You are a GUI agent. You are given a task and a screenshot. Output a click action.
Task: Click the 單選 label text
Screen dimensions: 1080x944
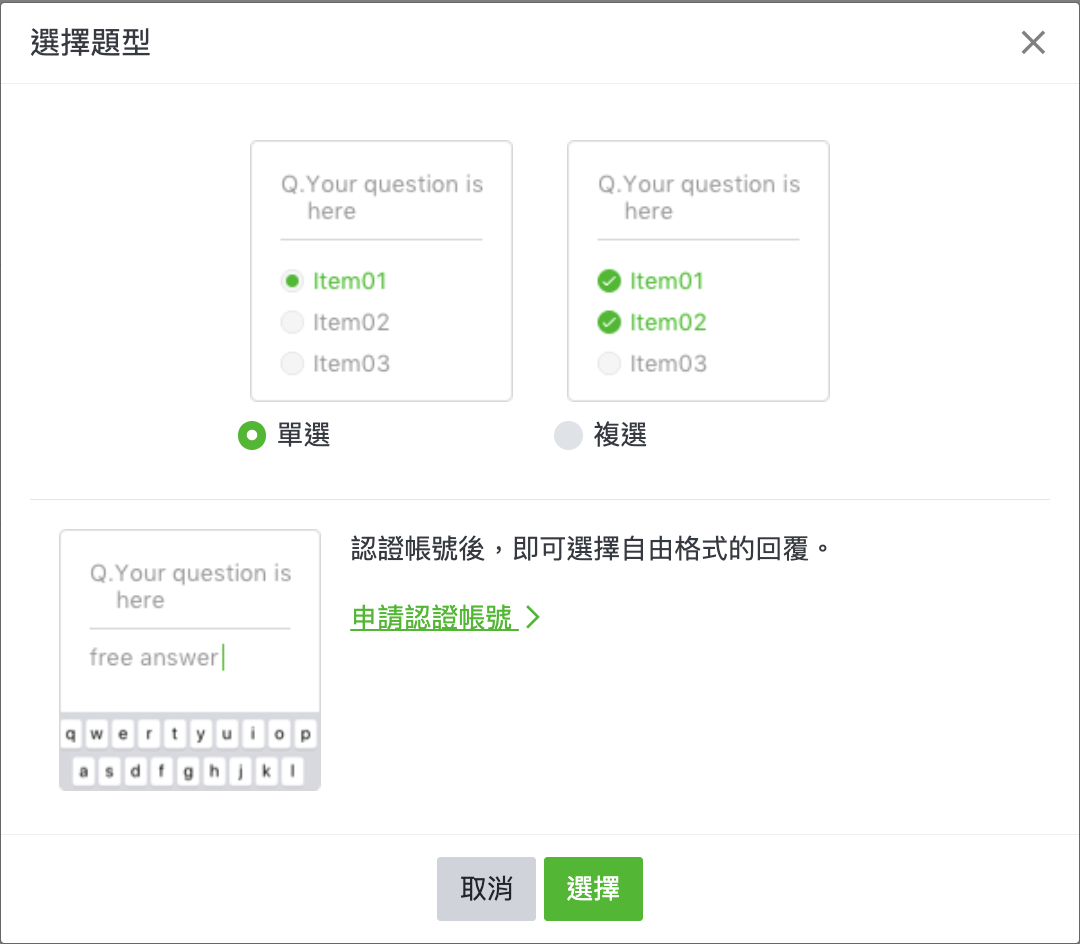pos(304,436)
